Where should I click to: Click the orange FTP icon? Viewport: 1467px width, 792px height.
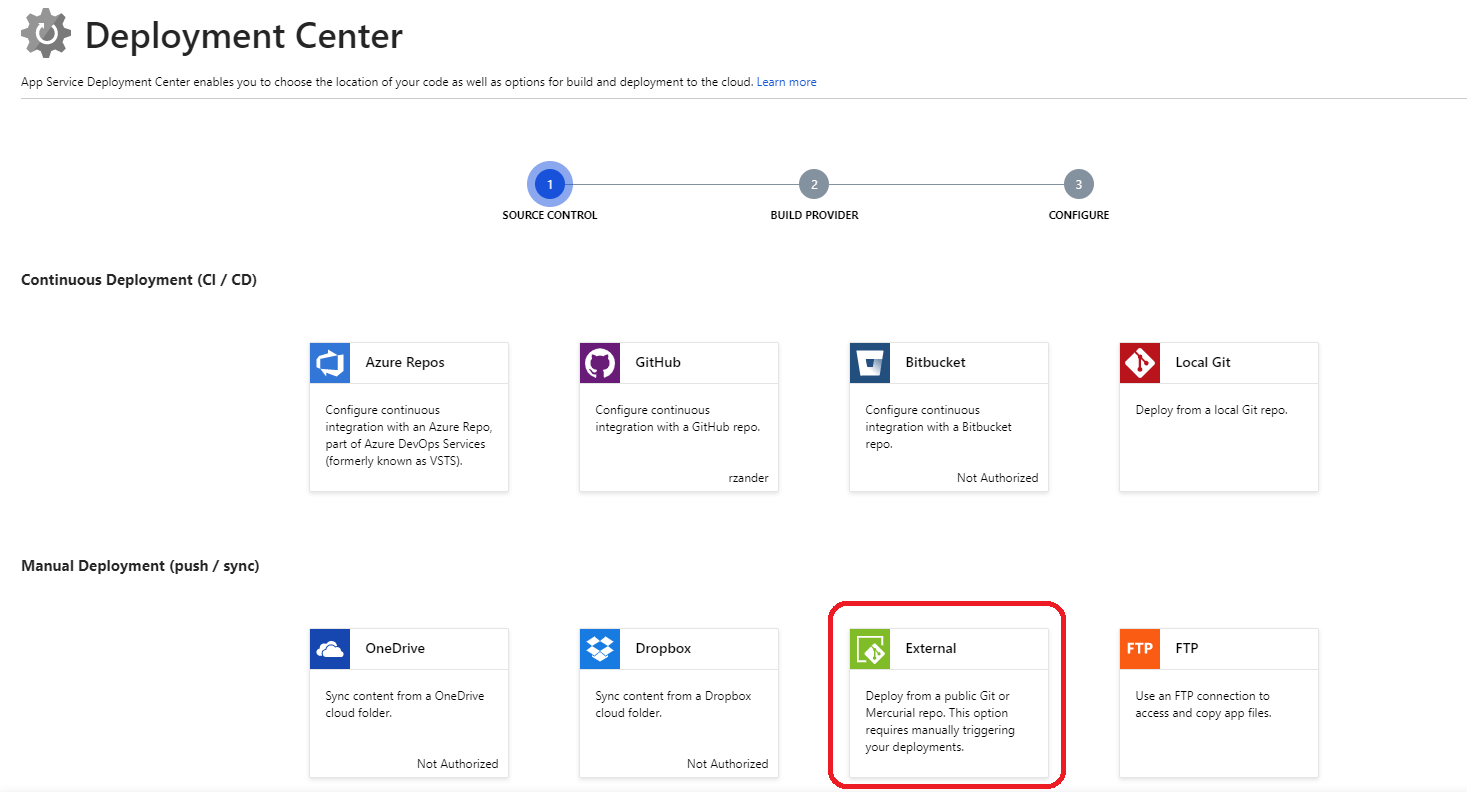tap(1140, 649)
